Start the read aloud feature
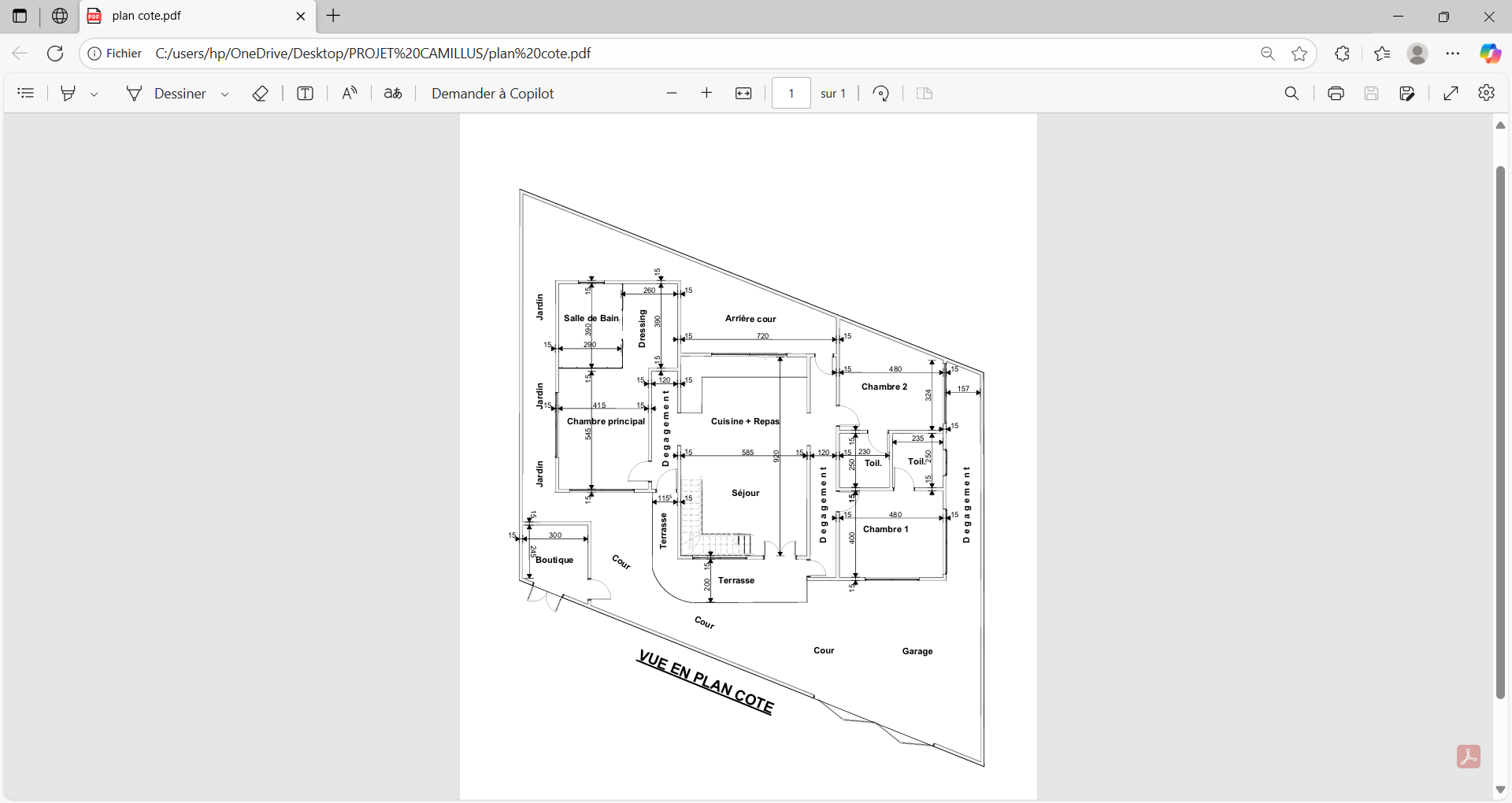Image resolution: width=1512 pixels, height=803 pixels. [x=350, y=94]
